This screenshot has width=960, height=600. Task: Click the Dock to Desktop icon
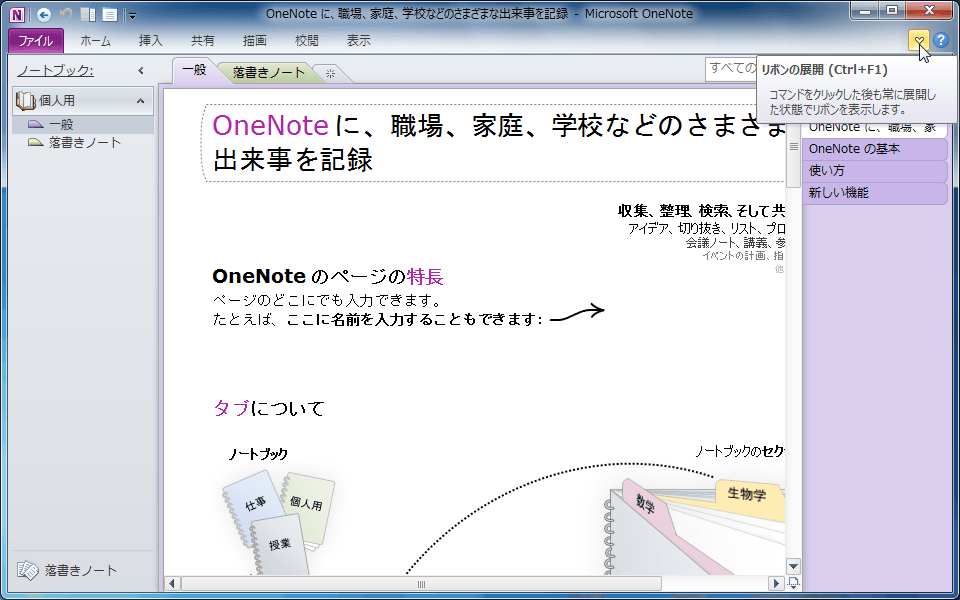pyautogui.click(x=88, y=15)
